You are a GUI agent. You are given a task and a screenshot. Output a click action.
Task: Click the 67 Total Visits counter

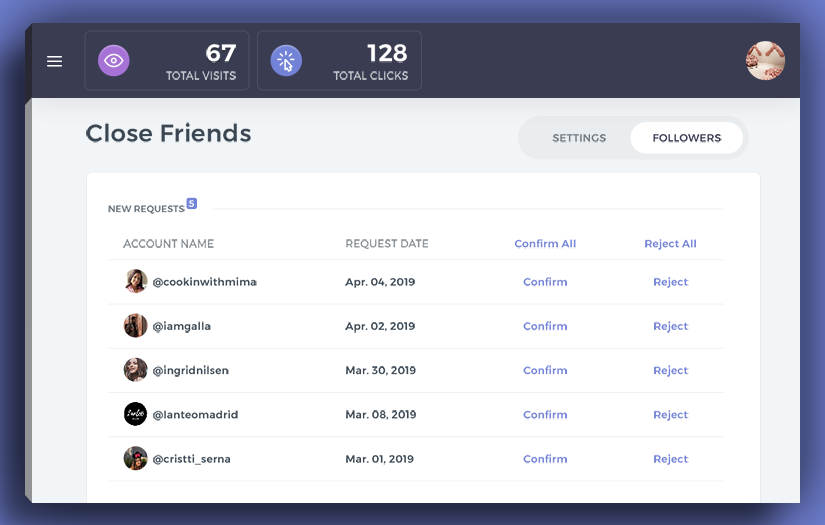[x=167, y=60]
